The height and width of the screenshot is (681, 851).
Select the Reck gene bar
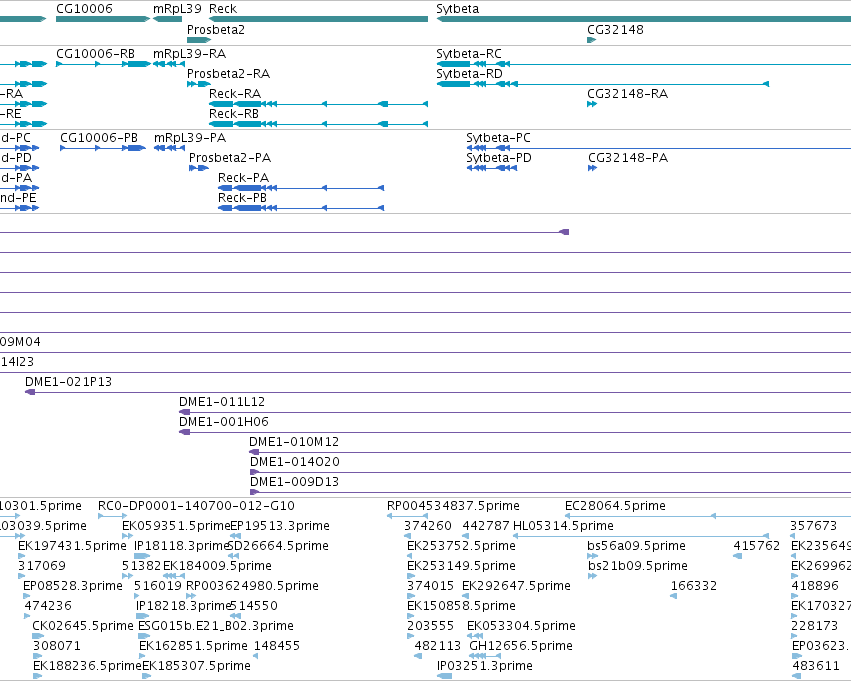(x=318, y=19)
